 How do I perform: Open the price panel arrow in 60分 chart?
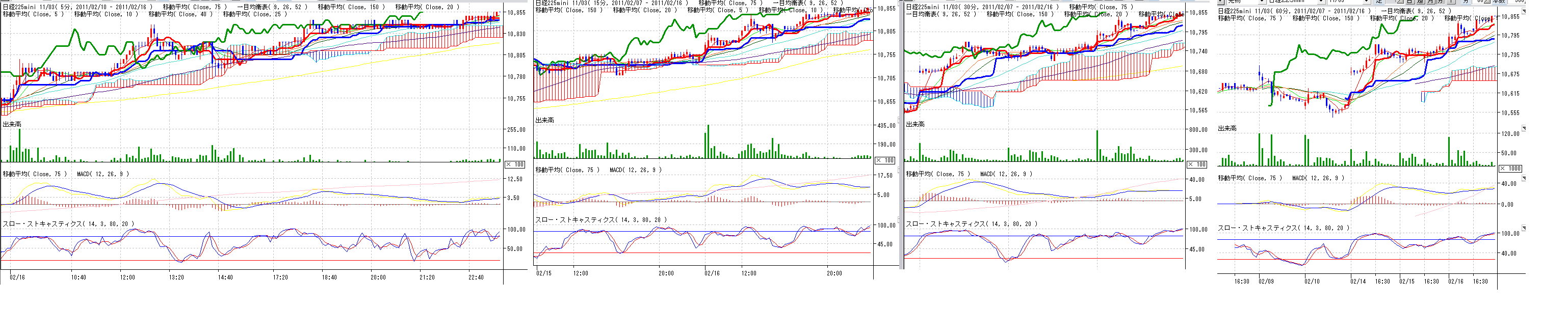(1524, 11)
